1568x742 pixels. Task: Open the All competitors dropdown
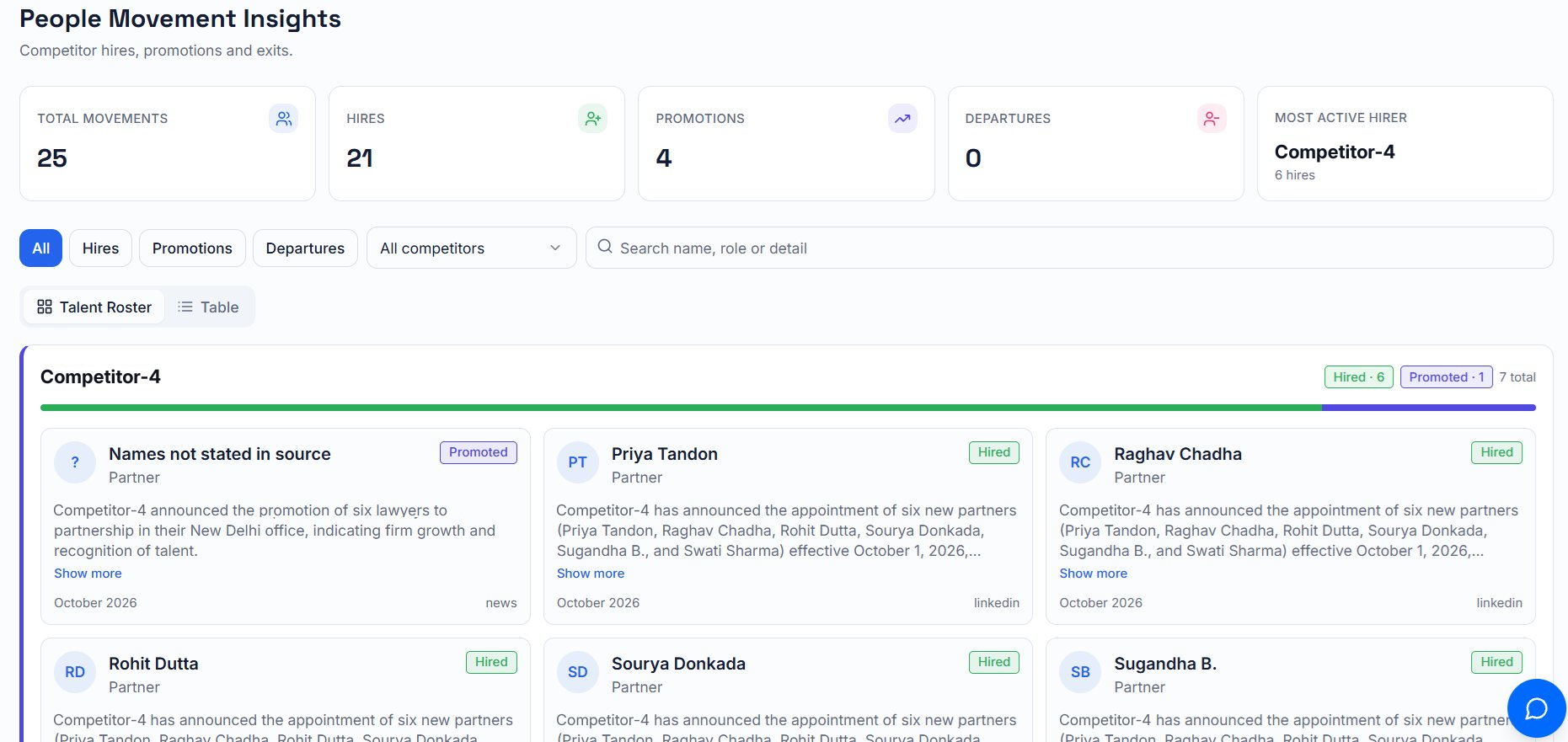coord(471,248)
